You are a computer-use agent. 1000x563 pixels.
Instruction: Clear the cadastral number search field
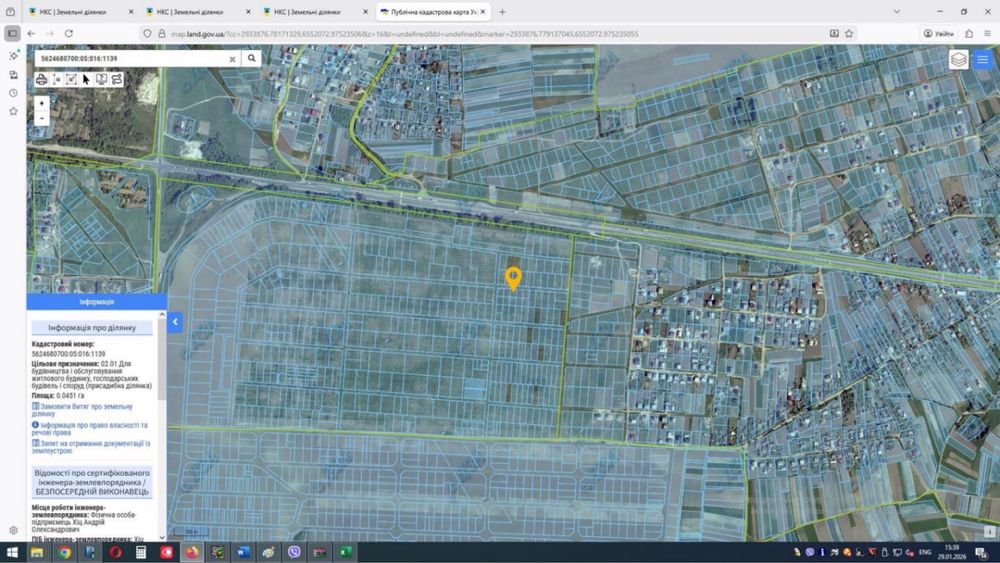[232, 59]
